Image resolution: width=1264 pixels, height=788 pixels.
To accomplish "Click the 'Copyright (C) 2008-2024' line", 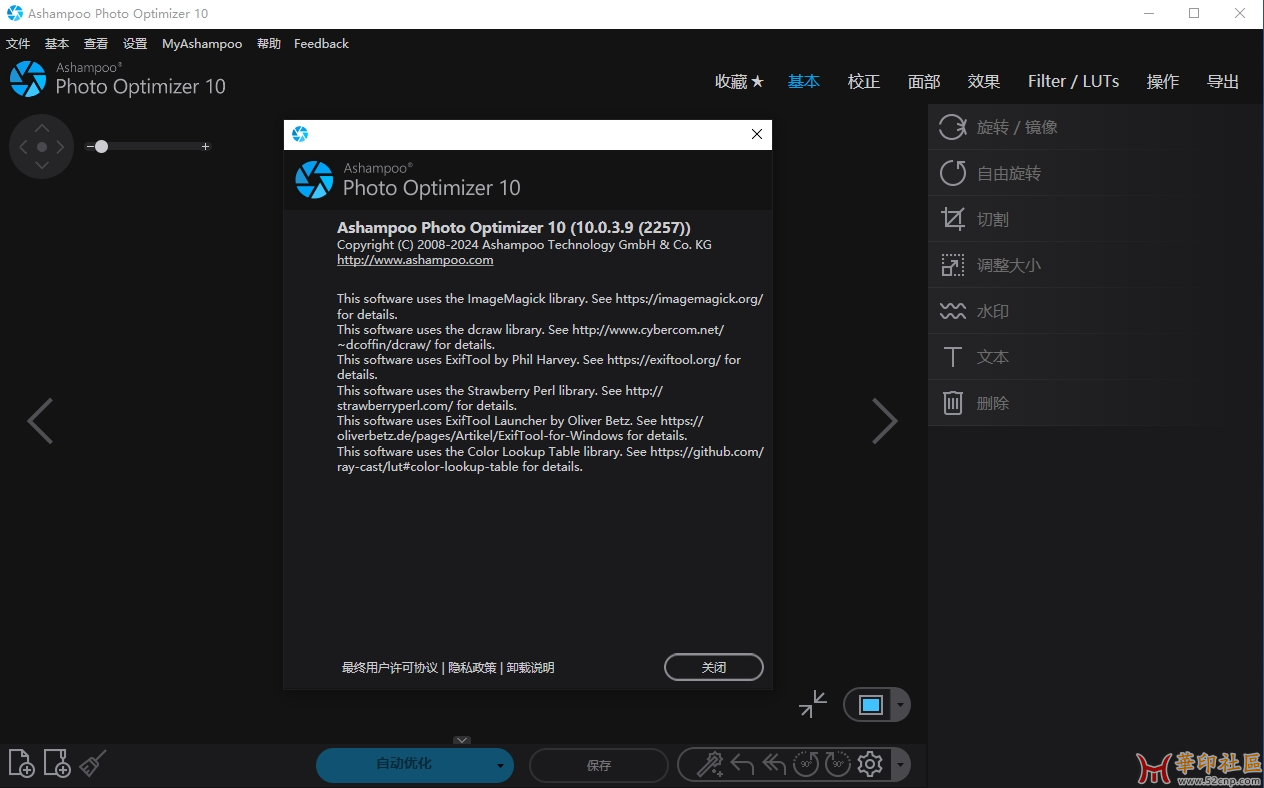I will click(x=524, y=245).
